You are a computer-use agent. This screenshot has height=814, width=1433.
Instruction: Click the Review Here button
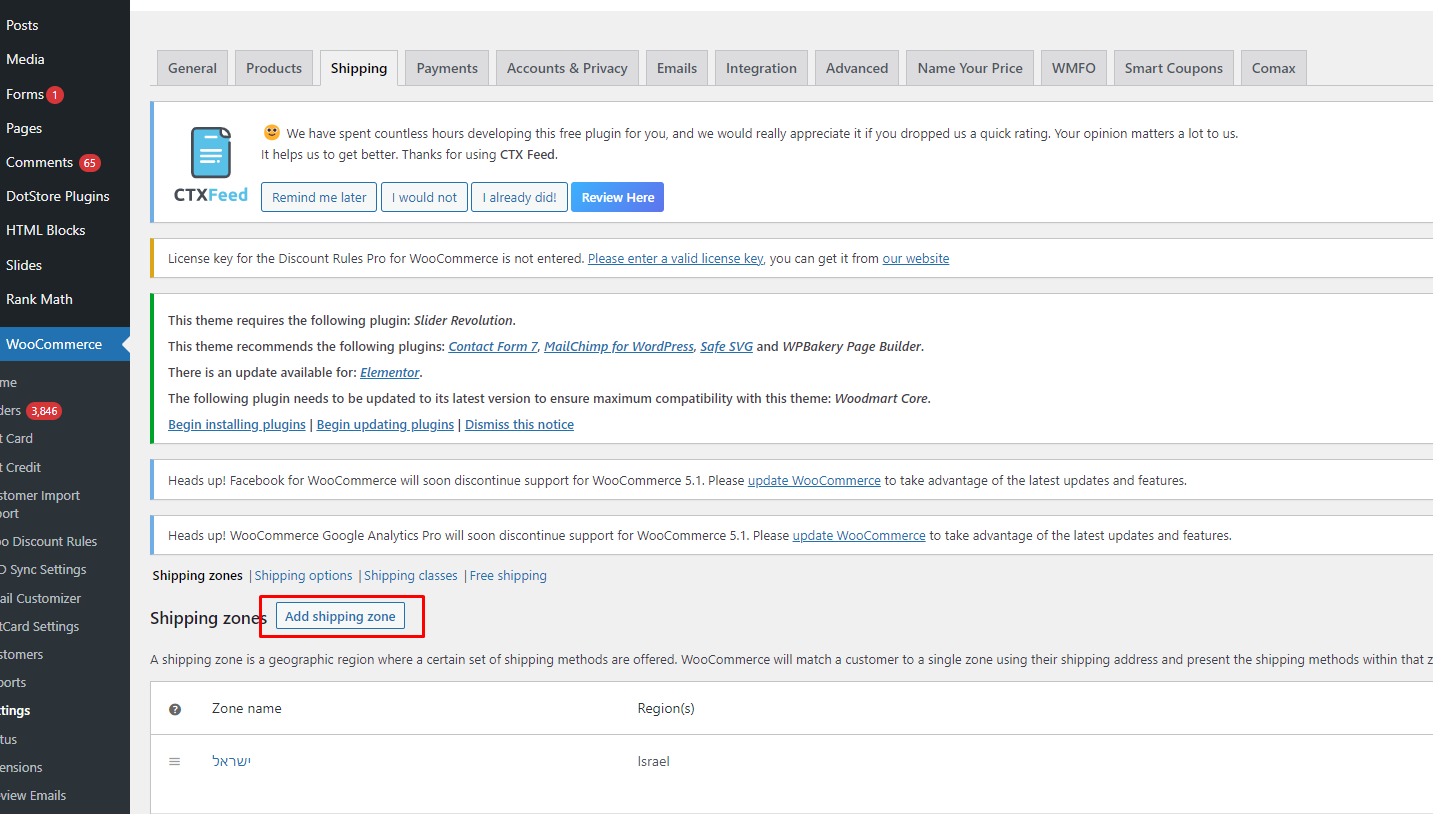click(x=618, y=197)
